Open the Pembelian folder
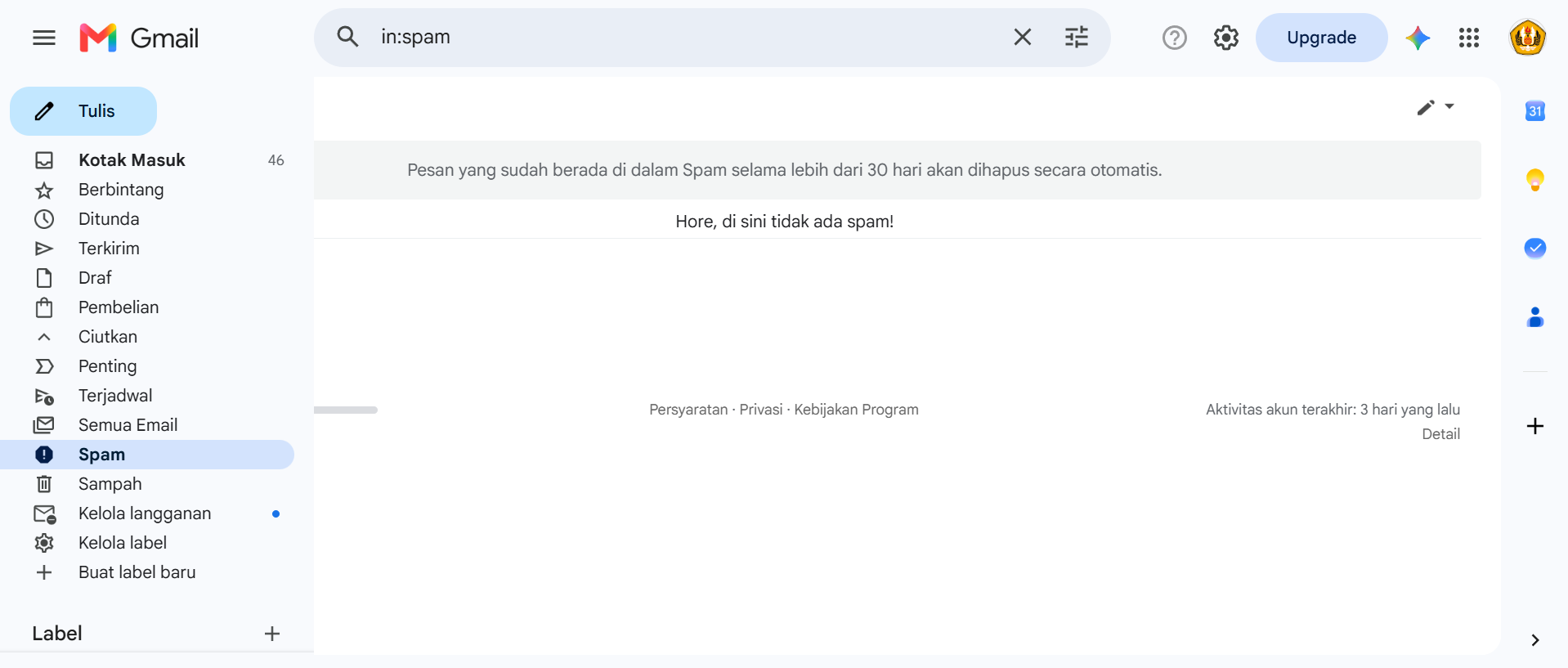The height and width of the screenshot is (668, 1568). pos(147,307)
